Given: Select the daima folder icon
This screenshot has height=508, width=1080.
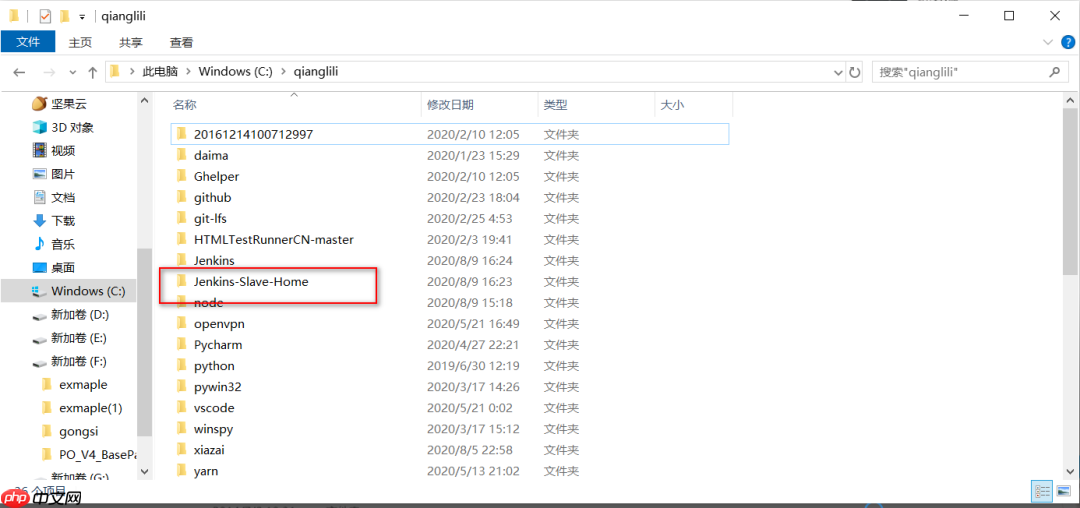Looking at the screenshot, I should 182,155.
